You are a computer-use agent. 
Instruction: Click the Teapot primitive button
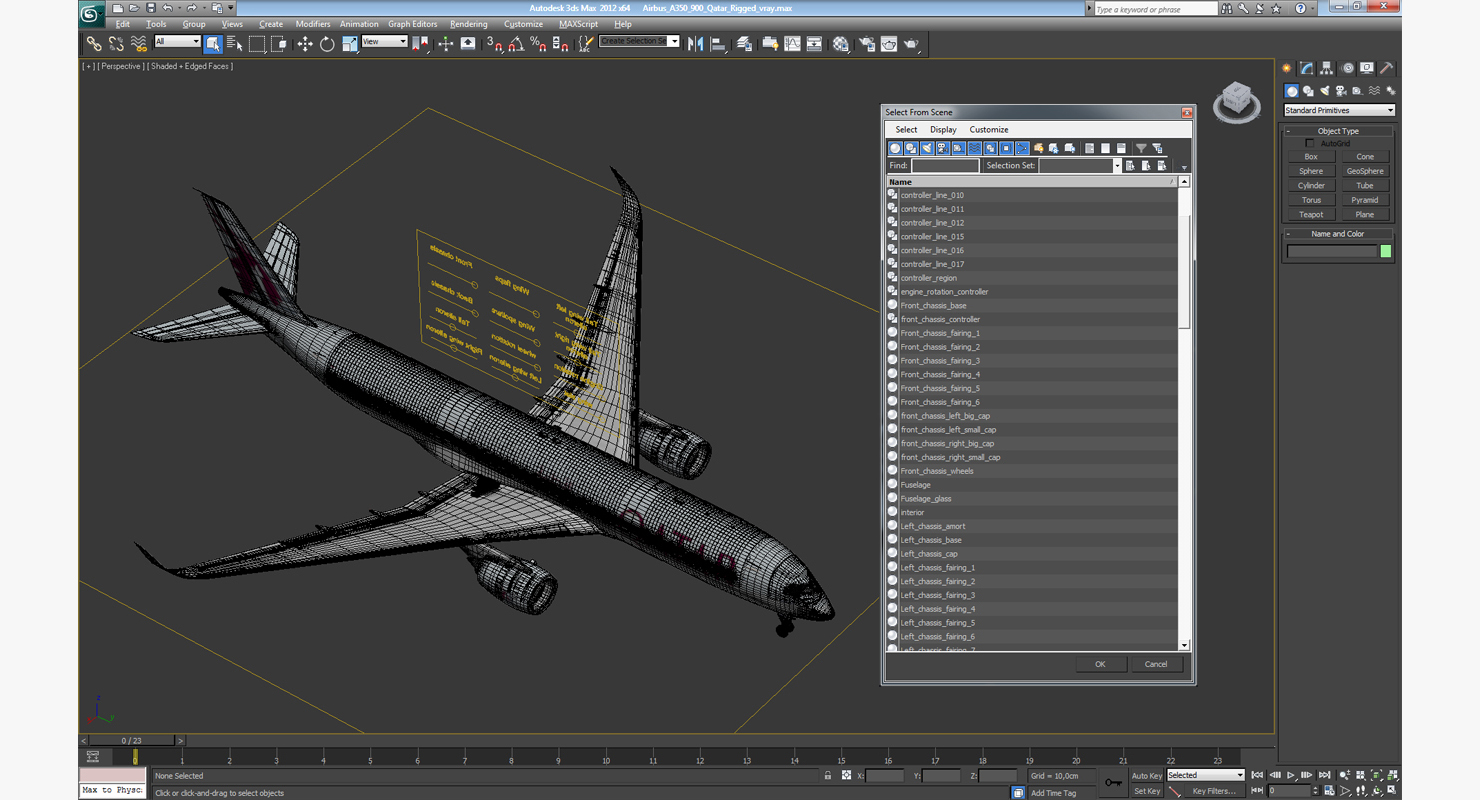tap(1311, 214)
